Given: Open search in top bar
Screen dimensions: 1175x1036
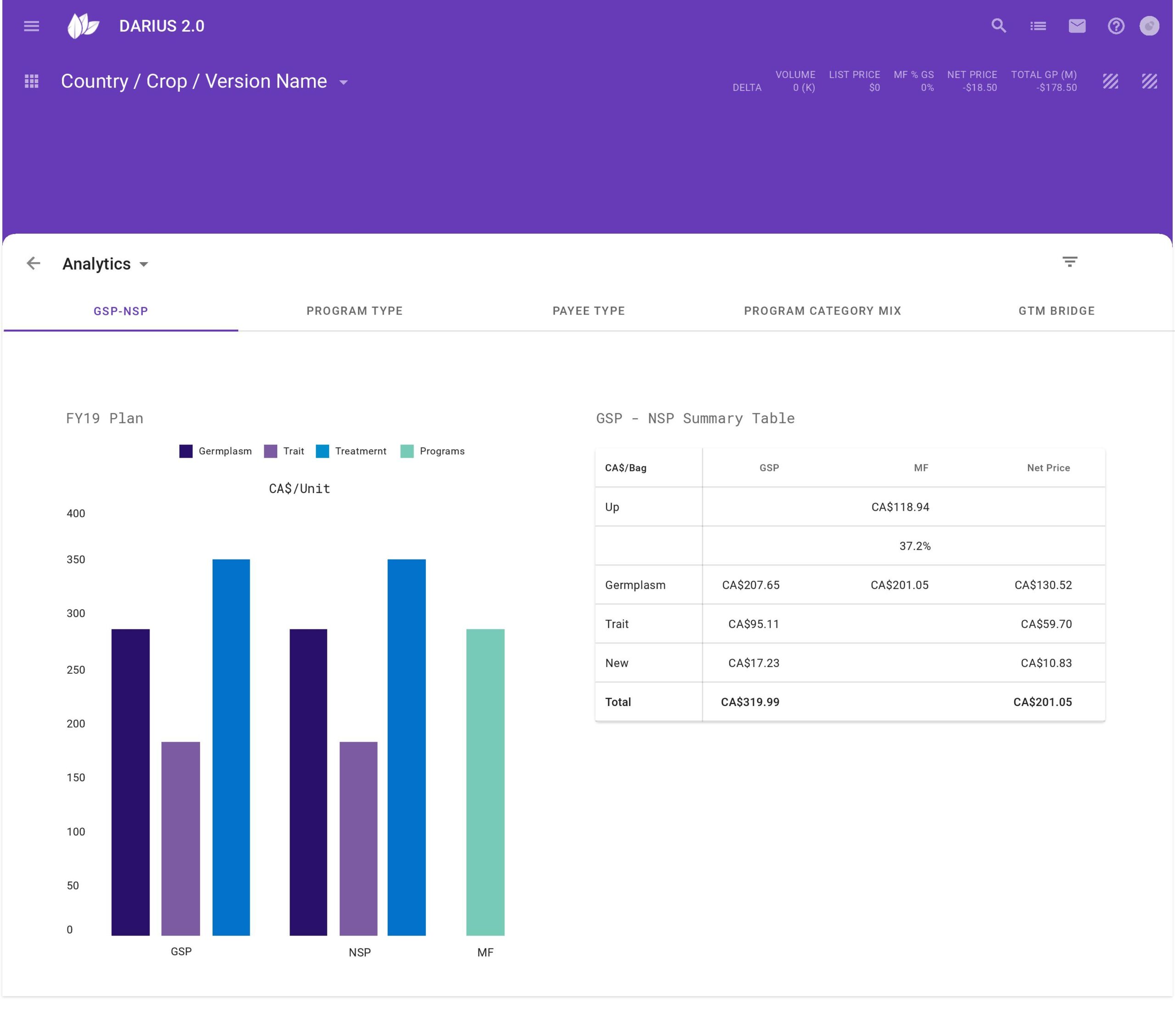Looking at the screenshot, I should pyautogui.click(x=998, y=26).
